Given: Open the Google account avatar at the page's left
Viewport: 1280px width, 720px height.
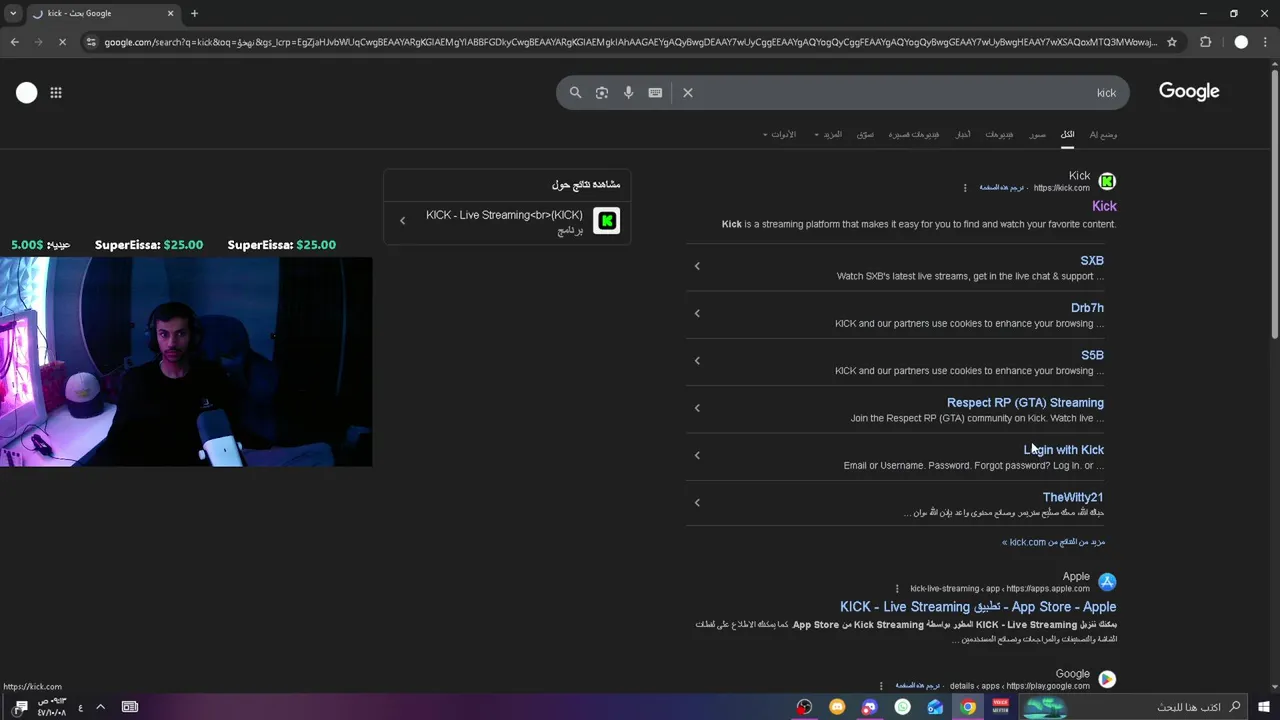Looking at the screenshot, I should coord(27,92).
